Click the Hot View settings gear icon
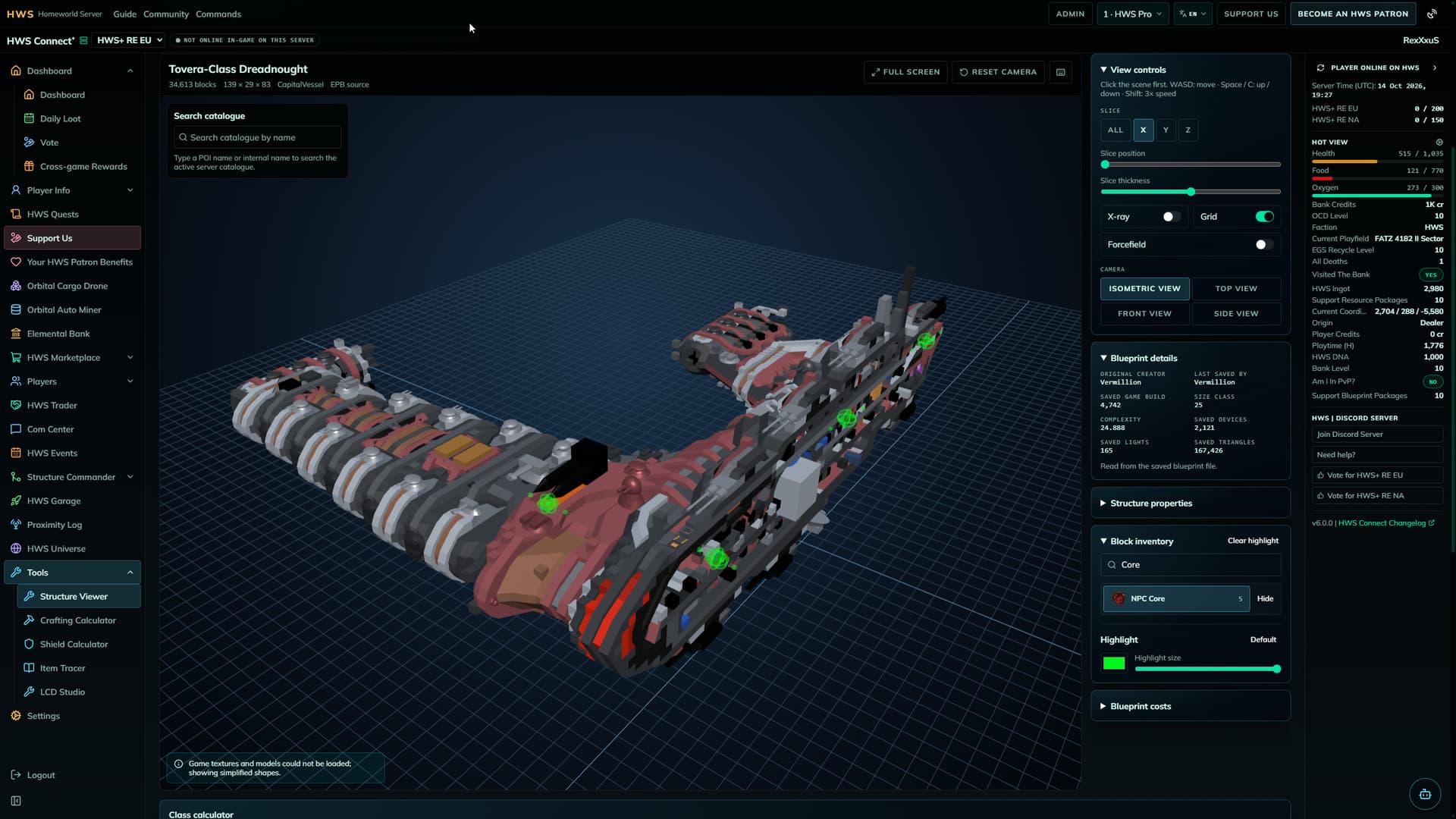1456x819 pixels. [1439, 142]
